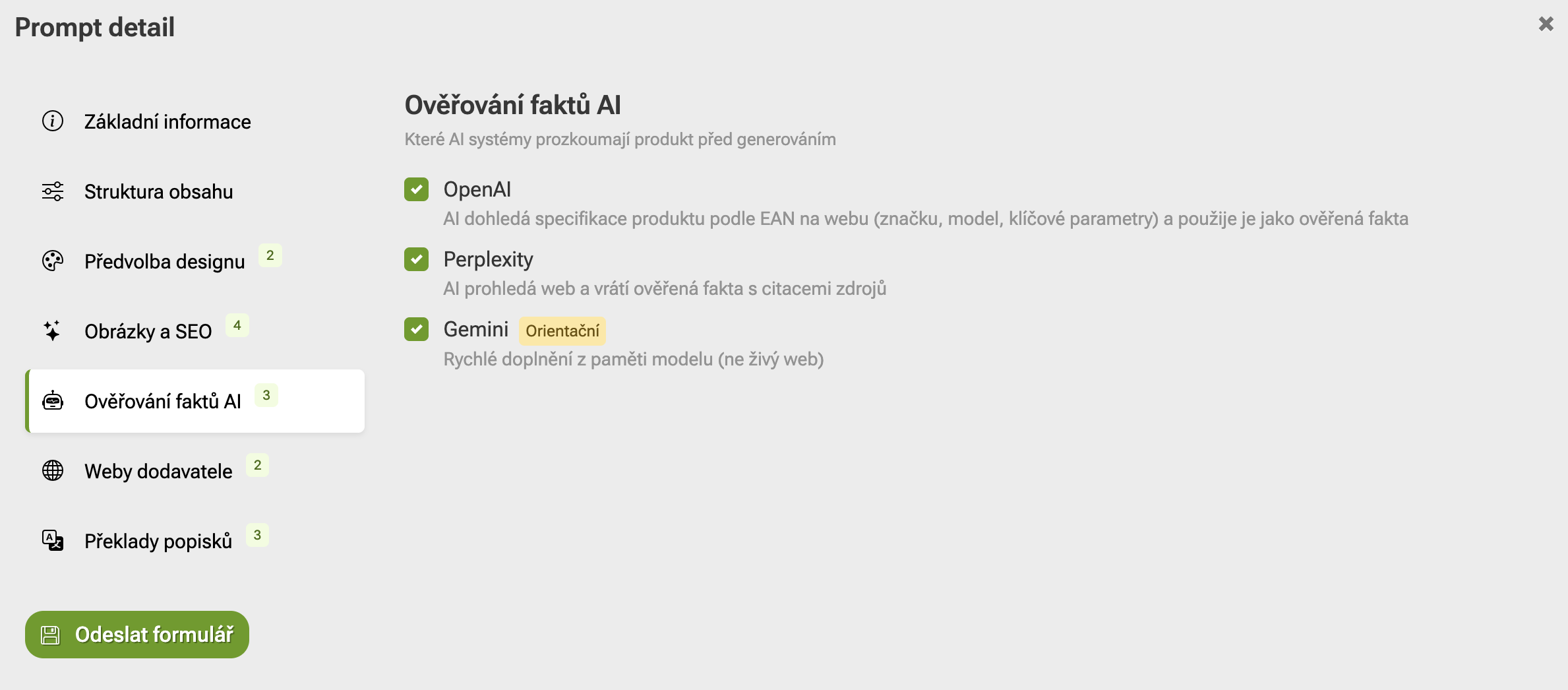Click the save icon in Odeslat formulář button

[x=50, y=635]
